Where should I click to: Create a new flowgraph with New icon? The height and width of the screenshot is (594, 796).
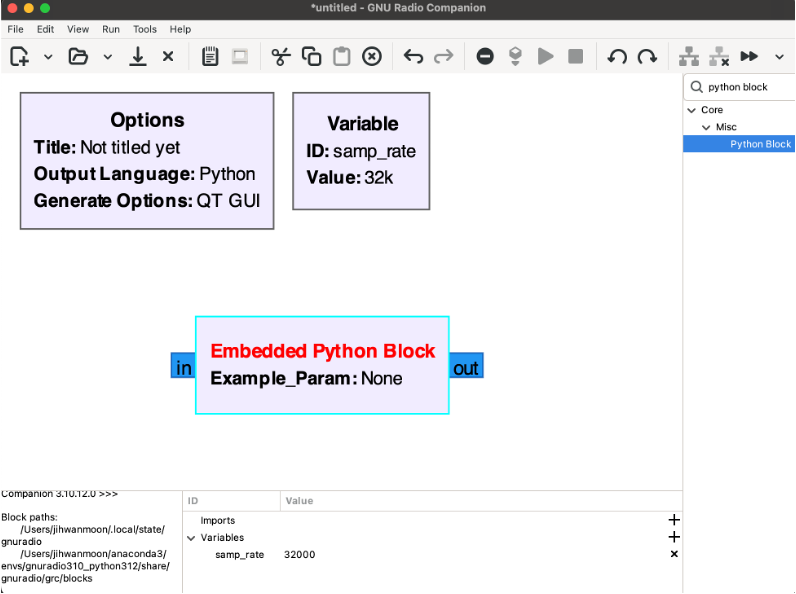19,56
